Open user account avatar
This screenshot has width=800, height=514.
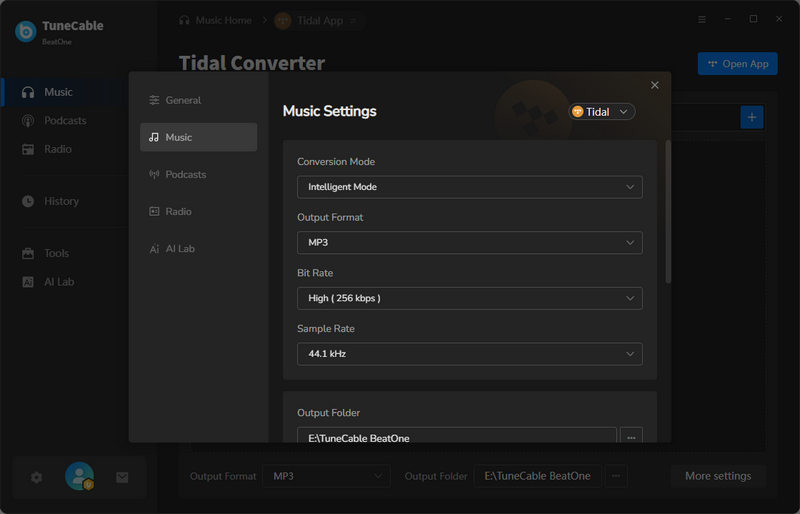coord(80,476)
